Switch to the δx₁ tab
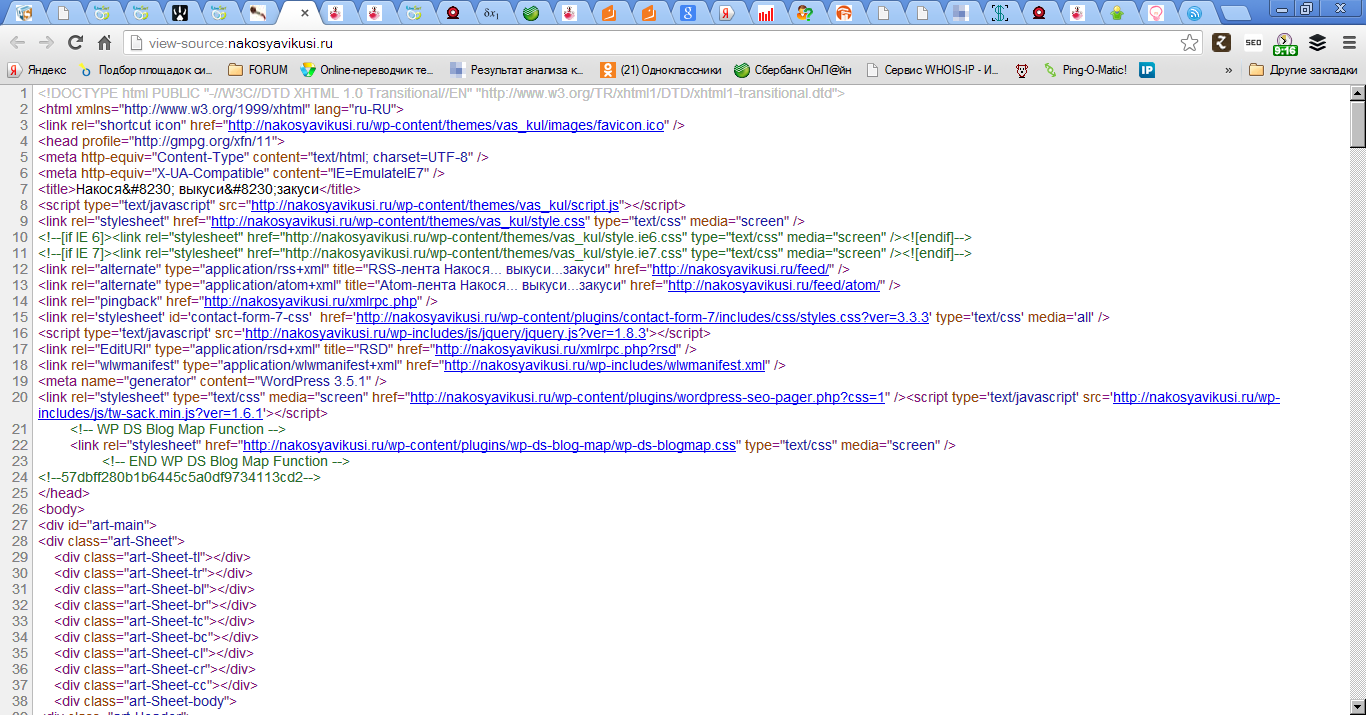Viewport: 1366px width, 715px height. 491,13
